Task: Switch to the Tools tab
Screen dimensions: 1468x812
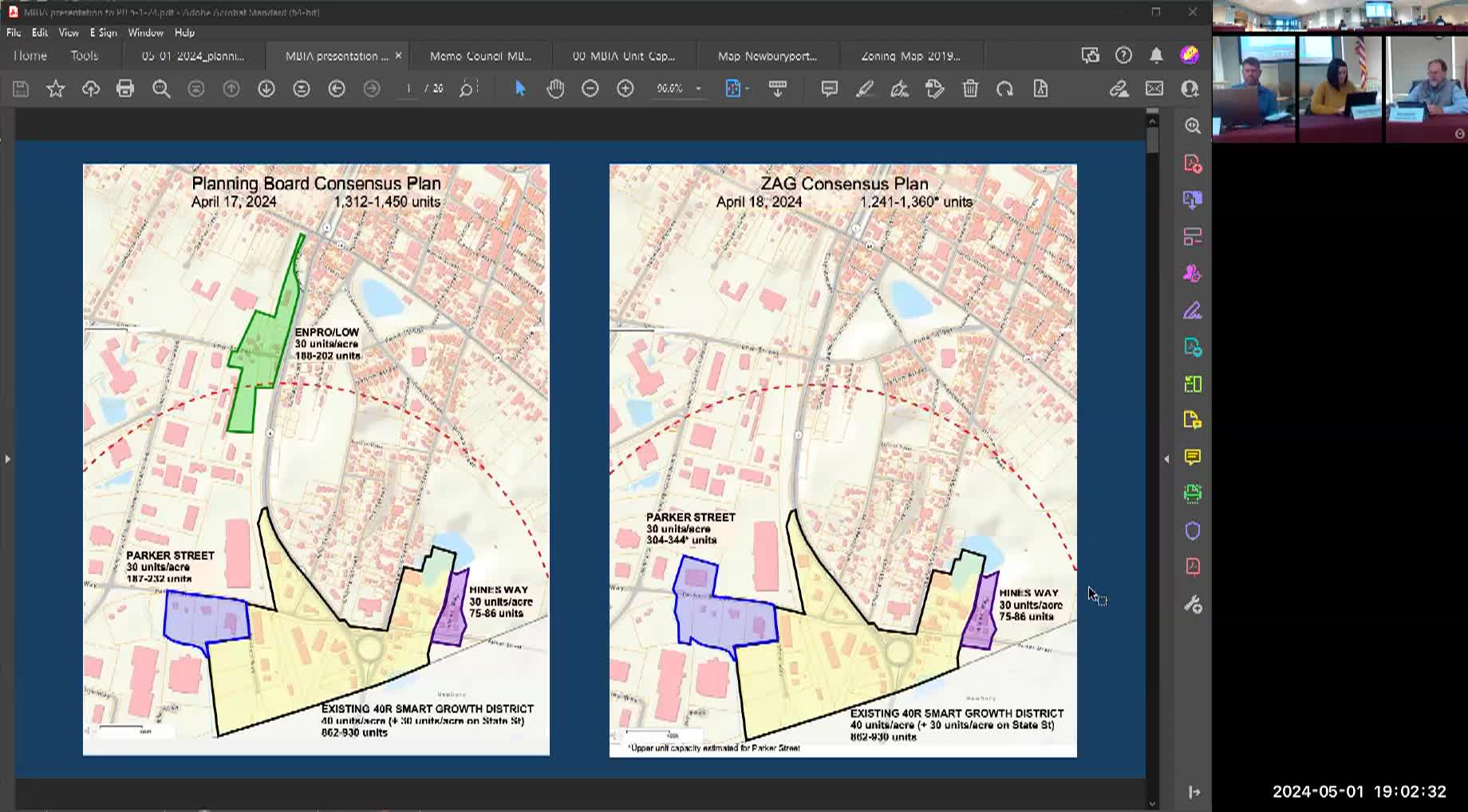Action: pyautogui.click(x=84, y=56)
